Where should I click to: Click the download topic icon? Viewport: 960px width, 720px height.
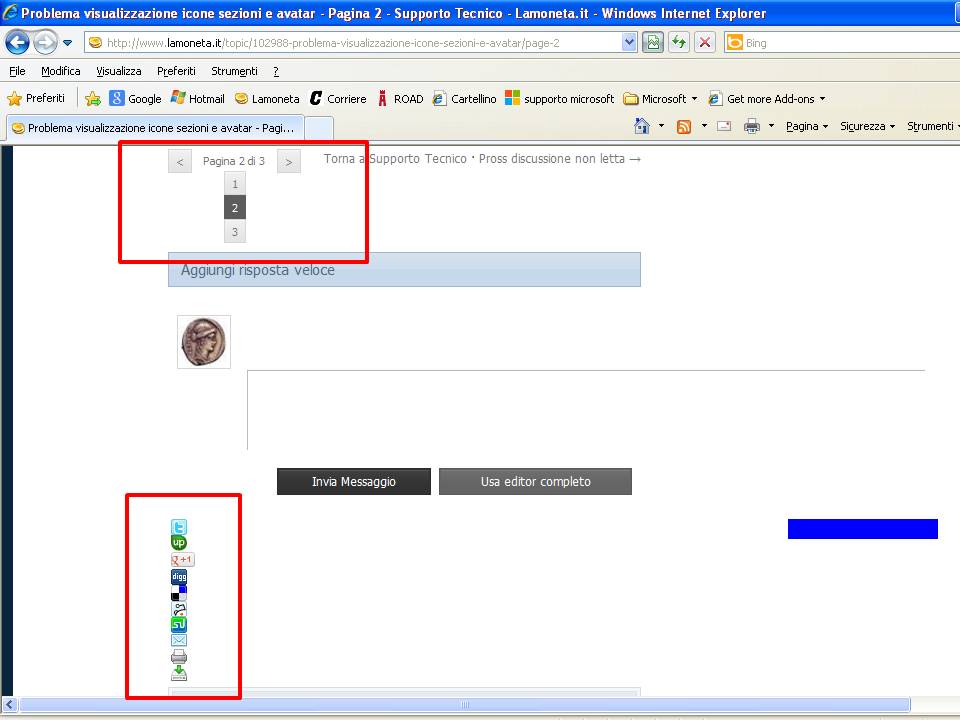pyautogui.click(x=179, y=673)
